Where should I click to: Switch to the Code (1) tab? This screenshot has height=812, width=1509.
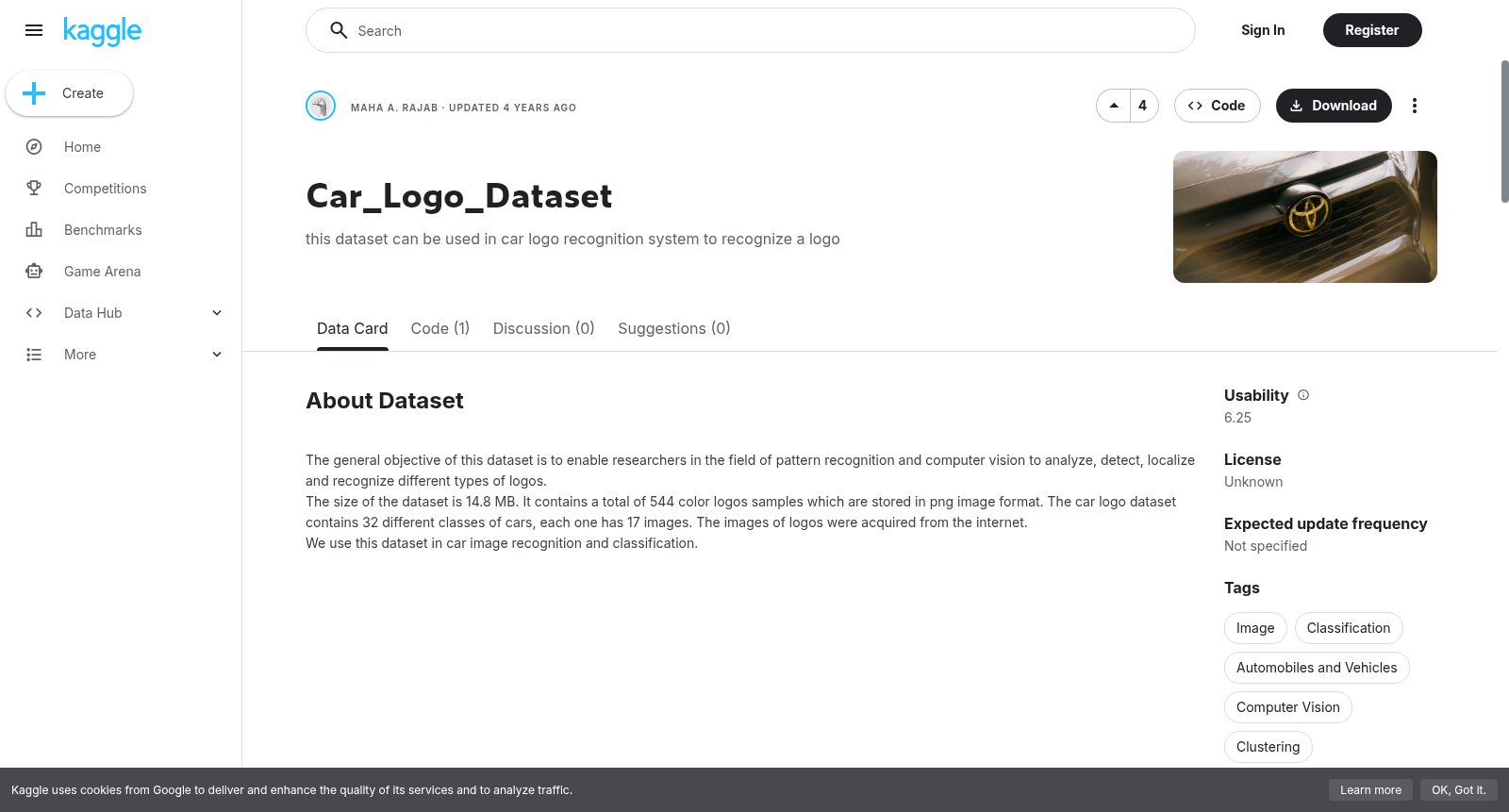pyautogui.click(x=440, y=328)
